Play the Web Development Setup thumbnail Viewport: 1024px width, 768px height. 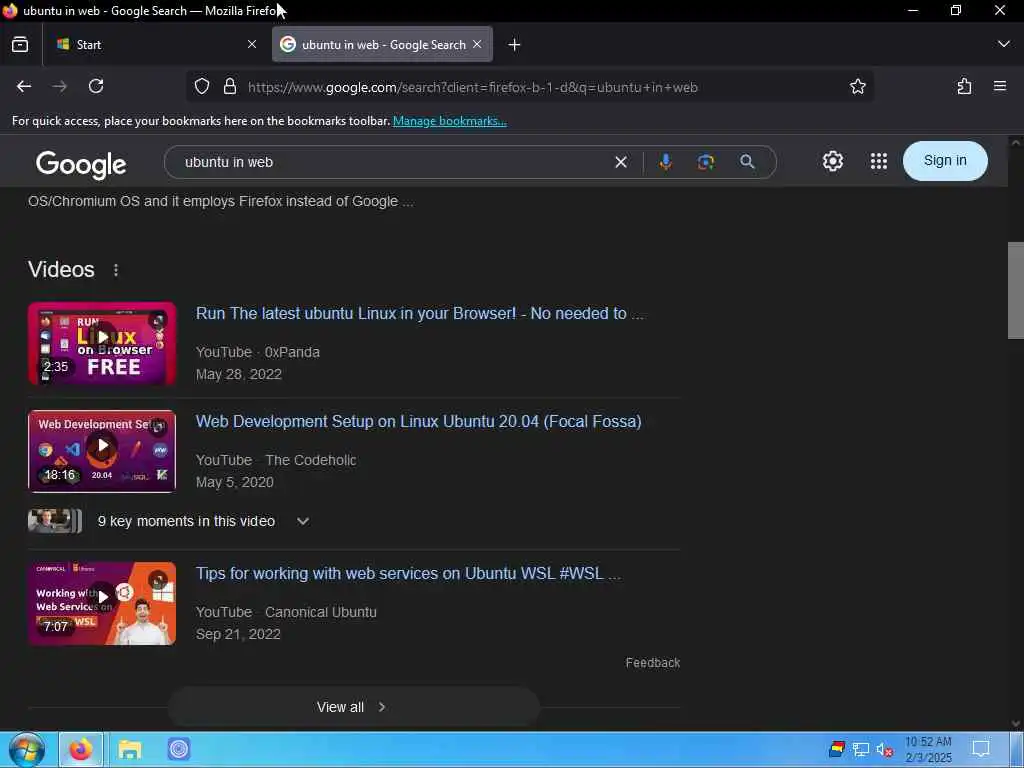[x=102, y=451]
